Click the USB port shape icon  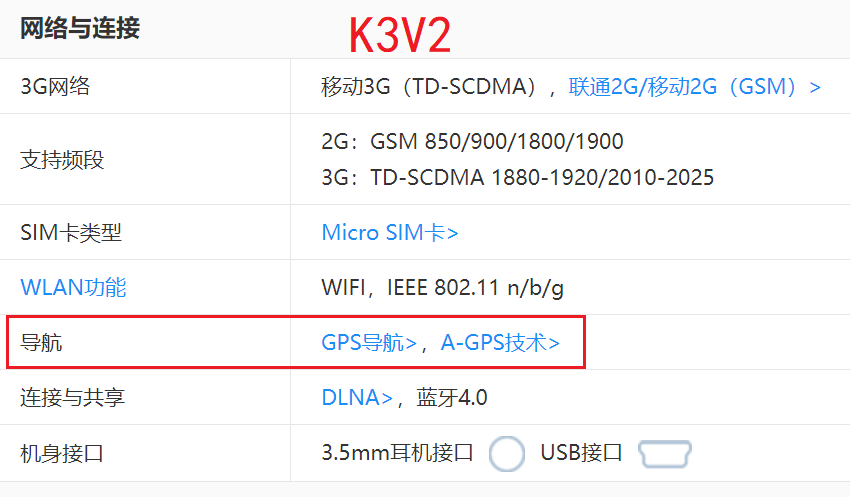665,454
